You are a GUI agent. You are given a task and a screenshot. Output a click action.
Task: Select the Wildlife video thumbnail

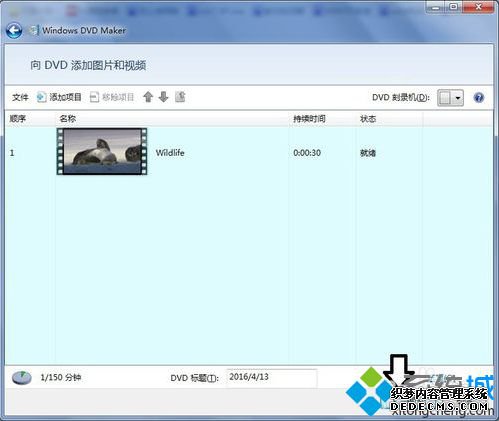point(102,152)
